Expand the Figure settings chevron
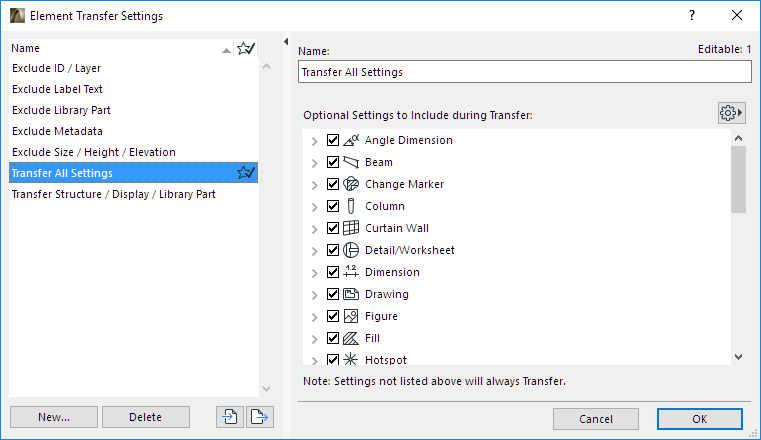This screenshot has height=440, width=761. coord(314,317)
